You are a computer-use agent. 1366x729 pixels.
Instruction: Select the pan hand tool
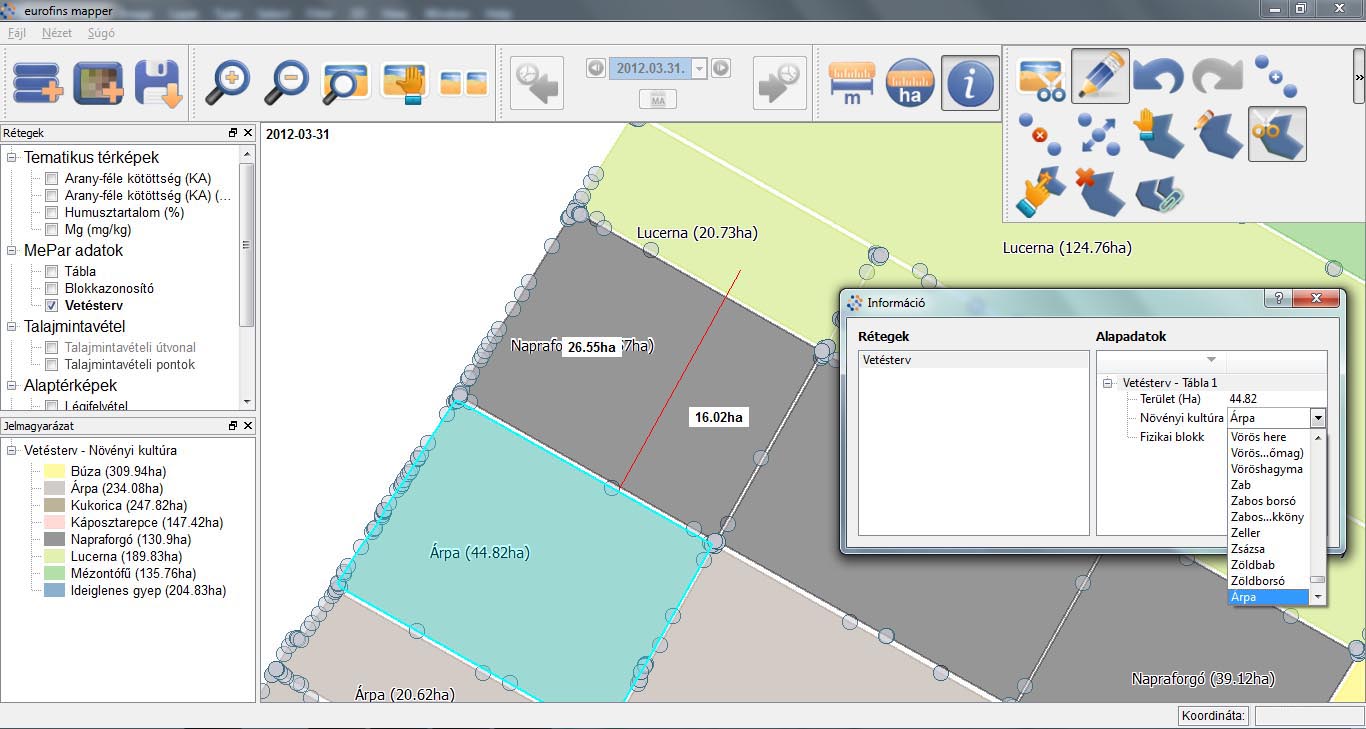(x=405, y=83)
